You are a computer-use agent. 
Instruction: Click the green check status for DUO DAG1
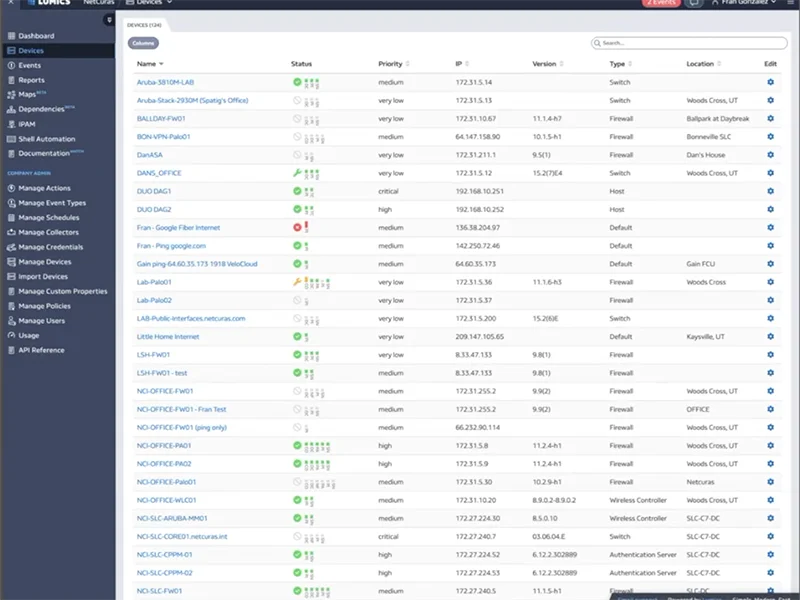[297, 191]
